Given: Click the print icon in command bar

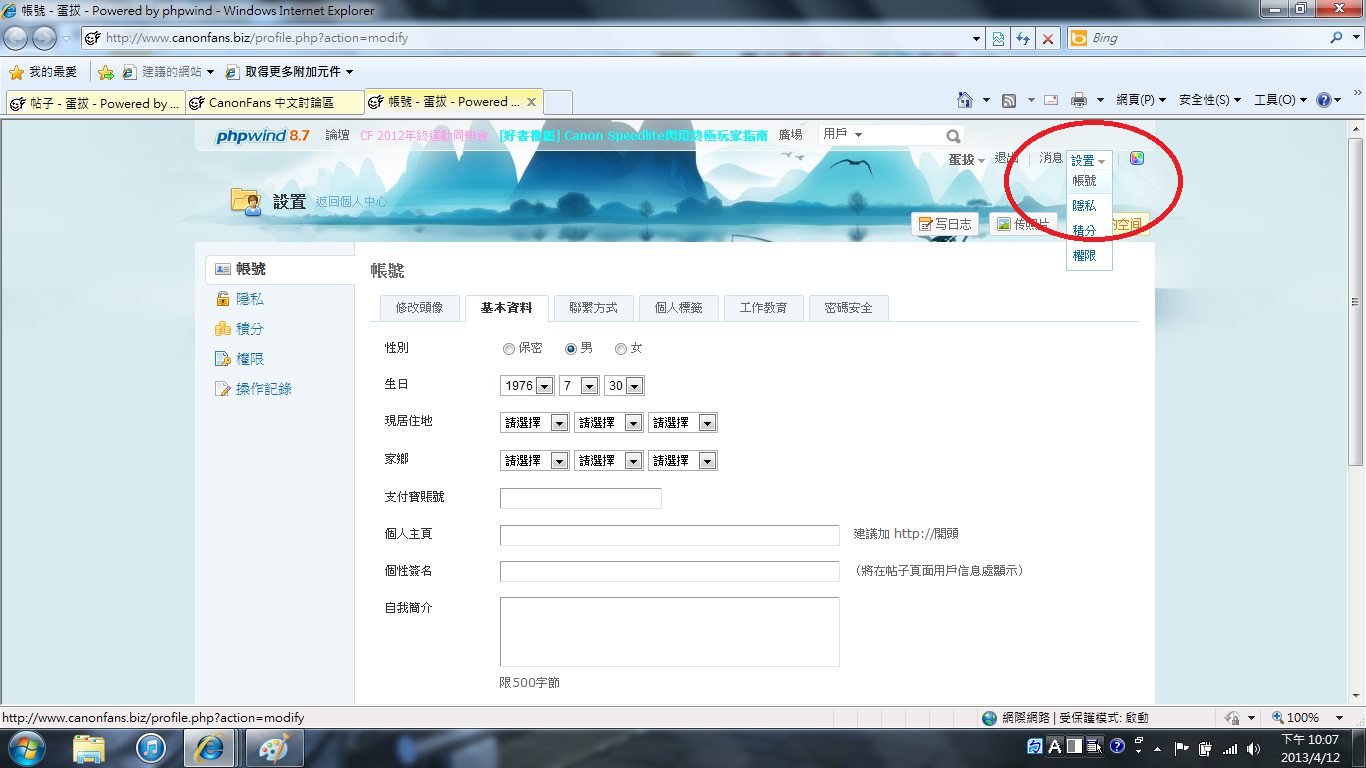Looking at the screenshot, I should 1079,100.
